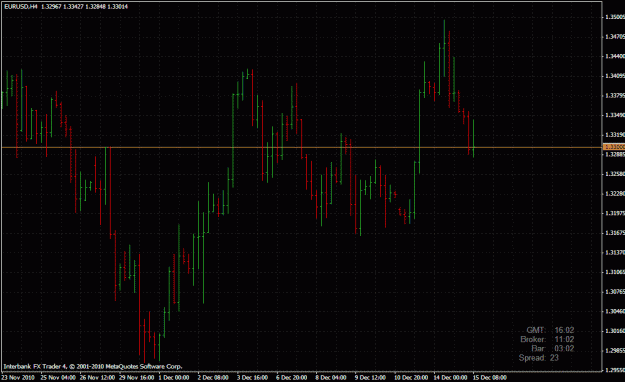Click the 1.3076 price axis label
The height and width of the screenshot is (382, 625).
click(x=615, y=292)
